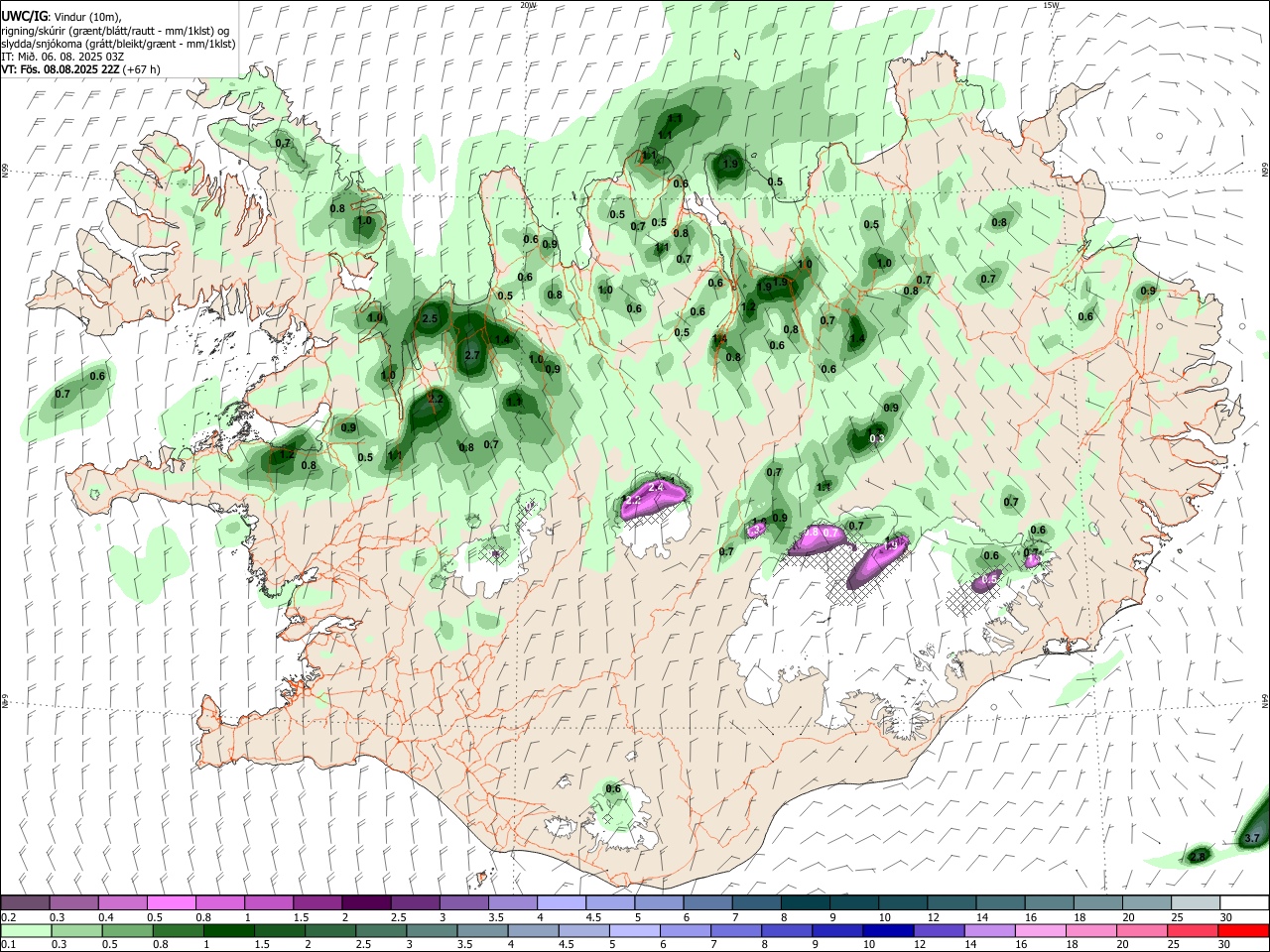This screenshot has width=1270, height=952.
Task: Click the 'UWC/IG: Vindur (10m)' title text
Action: click(x=61, y=16)
